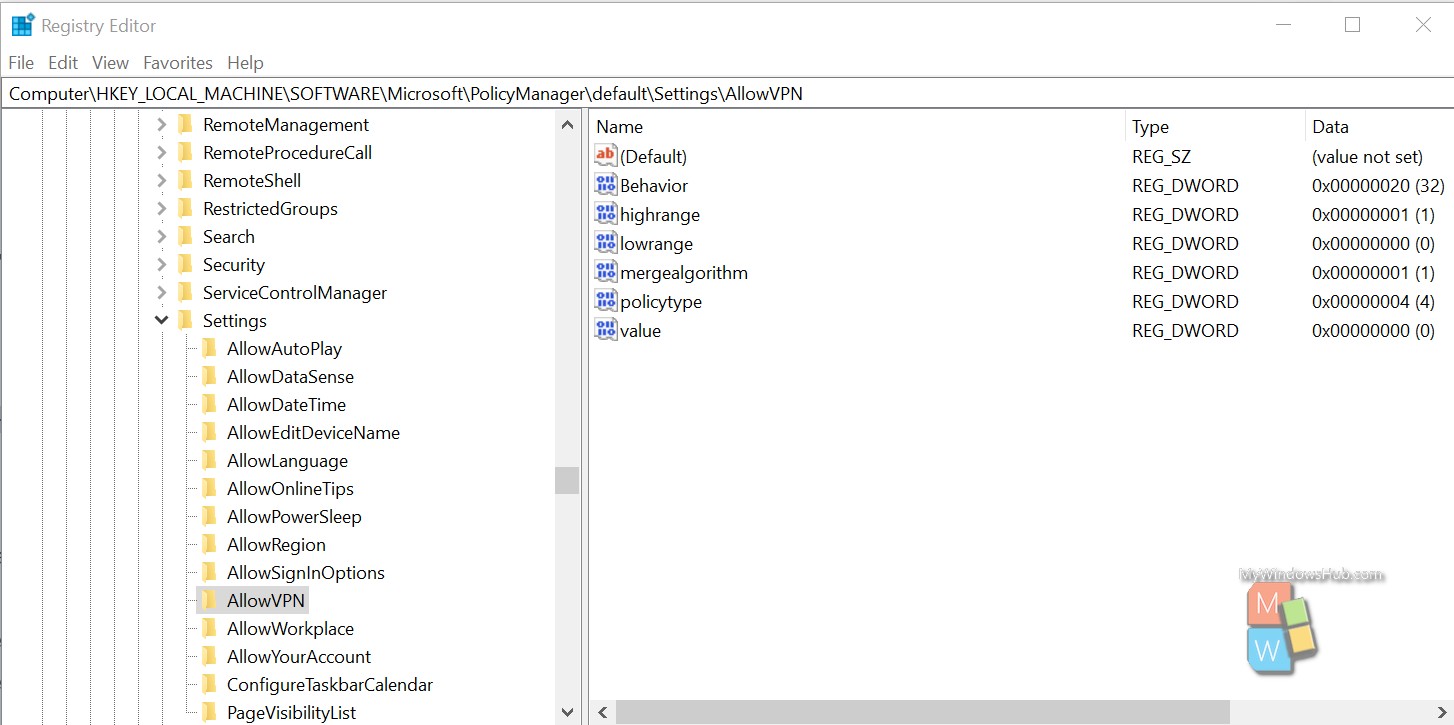Collapse the Settings key
Screen dimensions: 1454x725
(161, 320)
